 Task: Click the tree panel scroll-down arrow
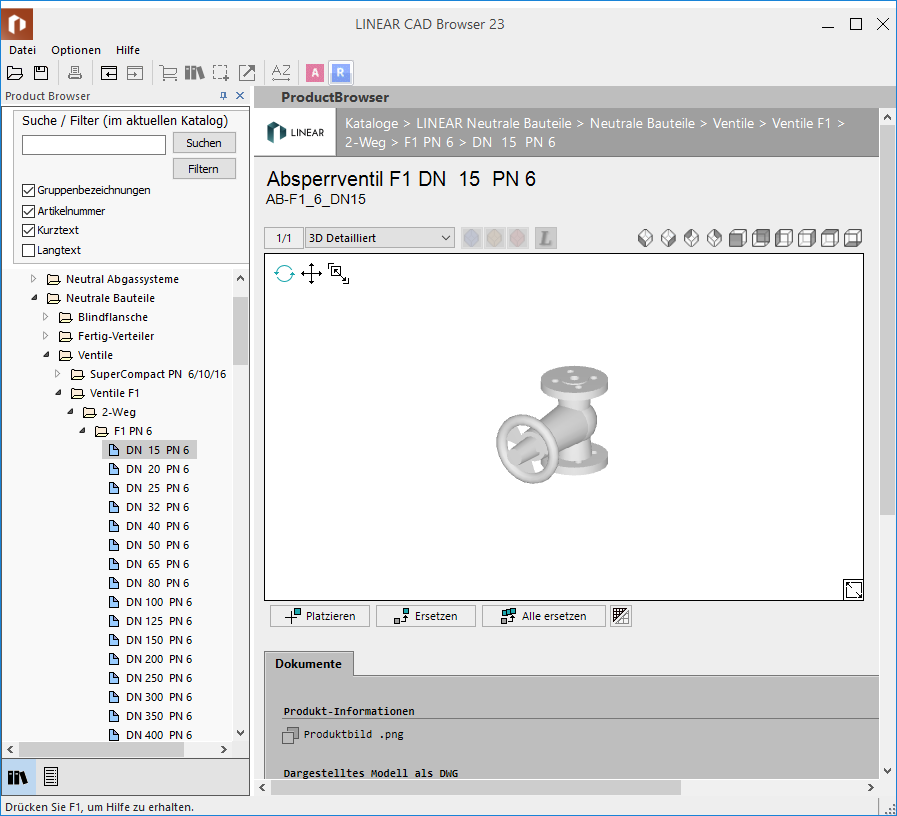click(x=241, y=732)
